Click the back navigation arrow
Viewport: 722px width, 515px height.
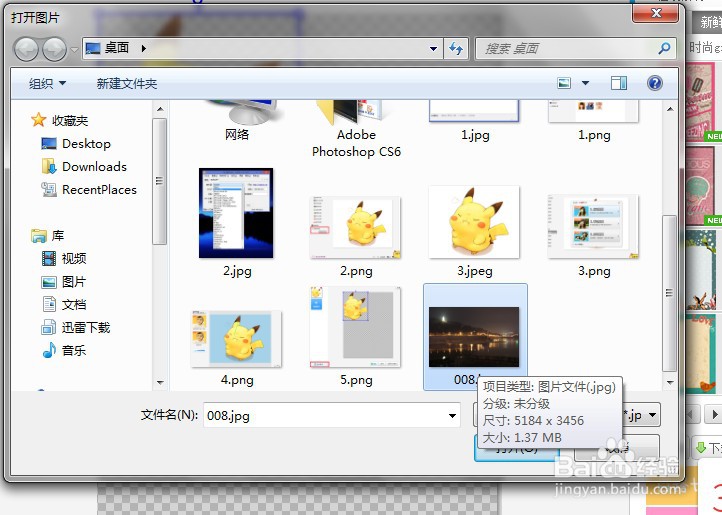click(26, 49)
